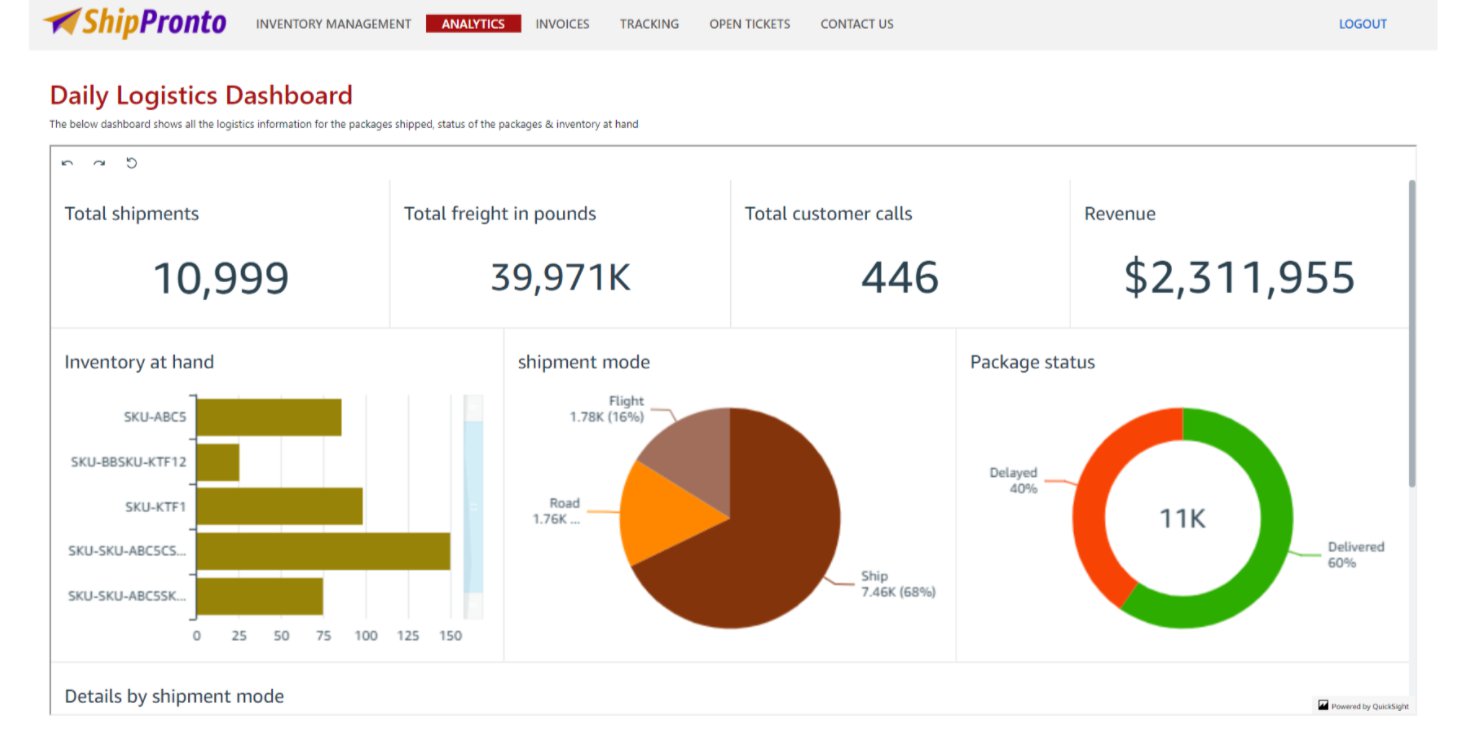Viewport: 1457px width, 736px height.
Task: Click the Total shipments value 10,999
Action: click(221, 278)
